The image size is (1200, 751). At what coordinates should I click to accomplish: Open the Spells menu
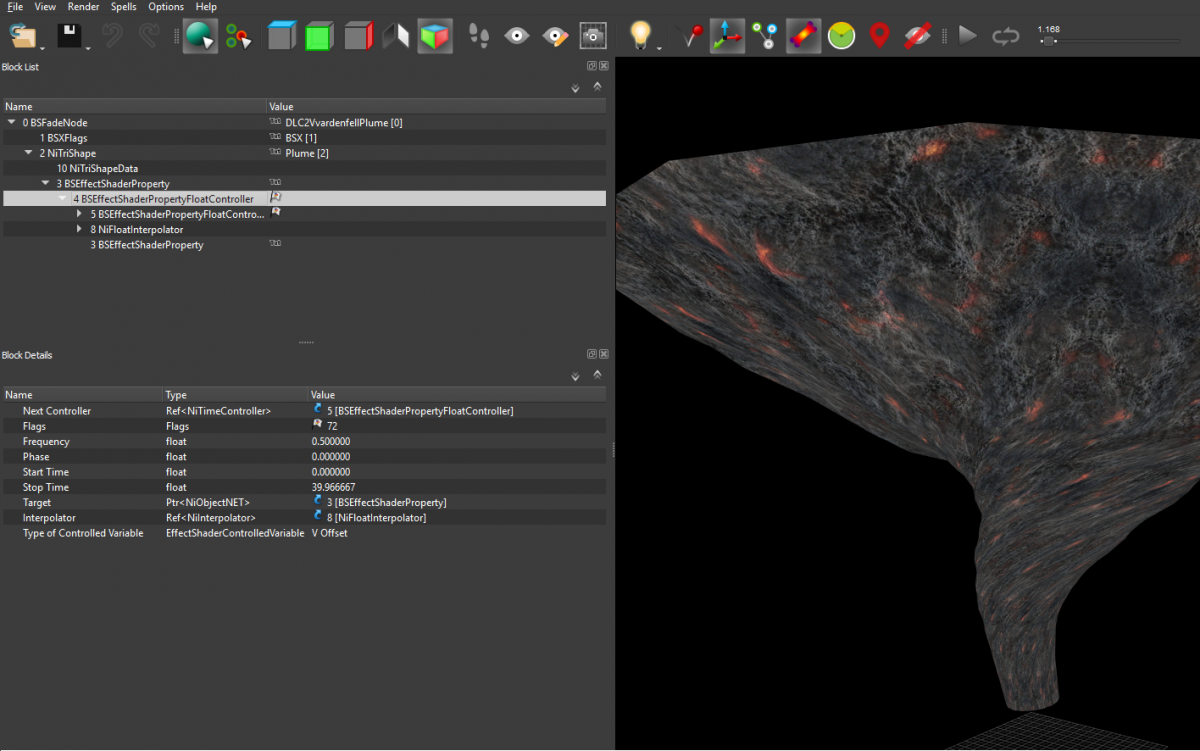tap(123, 7)
